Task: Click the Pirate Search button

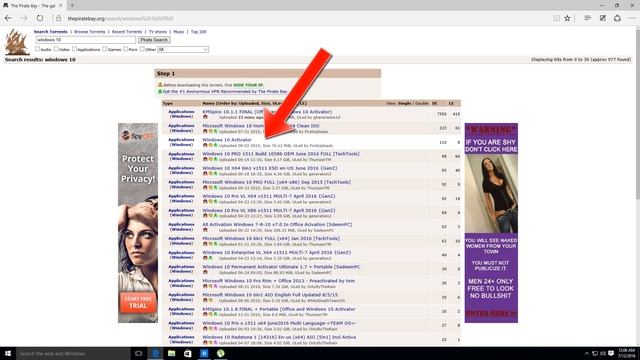Action: [x=154, y=40]
